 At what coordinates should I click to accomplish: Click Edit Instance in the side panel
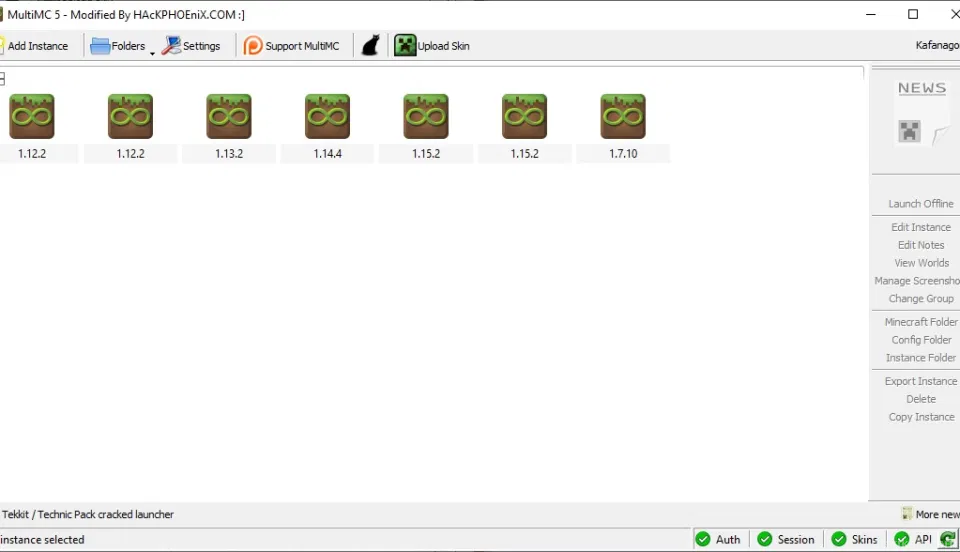[x=921, y=227]
